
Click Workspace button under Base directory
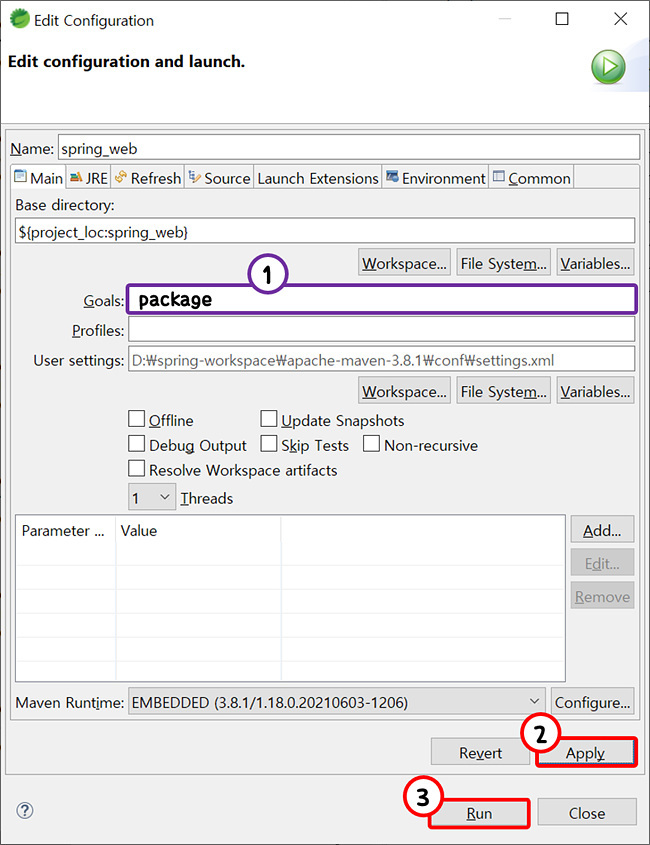pyautogui.click(x=404, y=263)
